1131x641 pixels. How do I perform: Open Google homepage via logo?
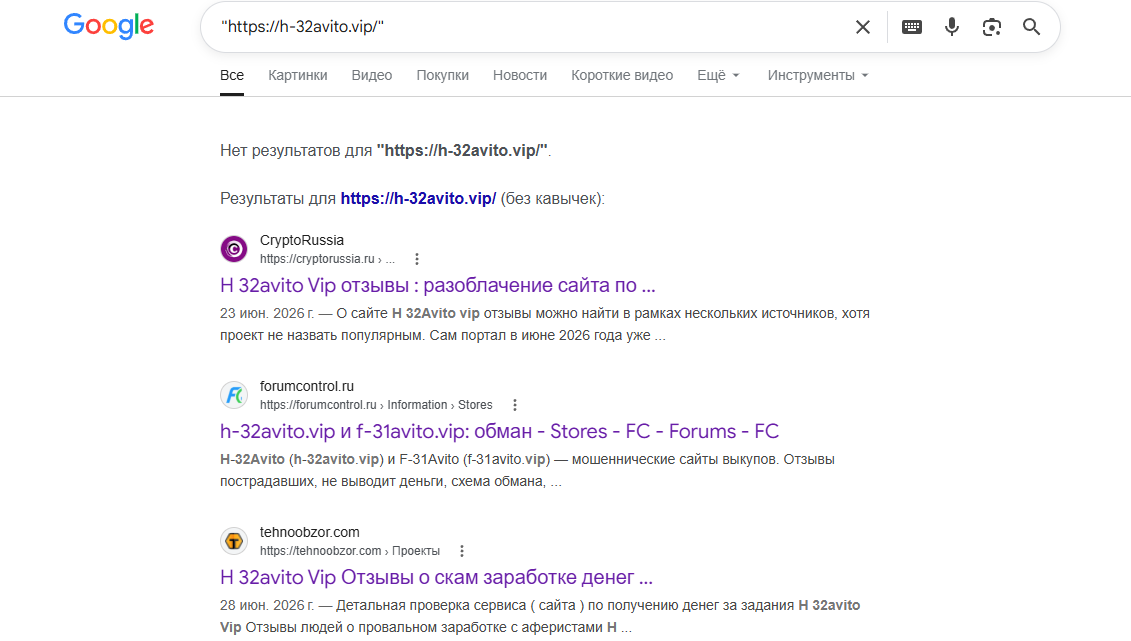pos(109,26)
